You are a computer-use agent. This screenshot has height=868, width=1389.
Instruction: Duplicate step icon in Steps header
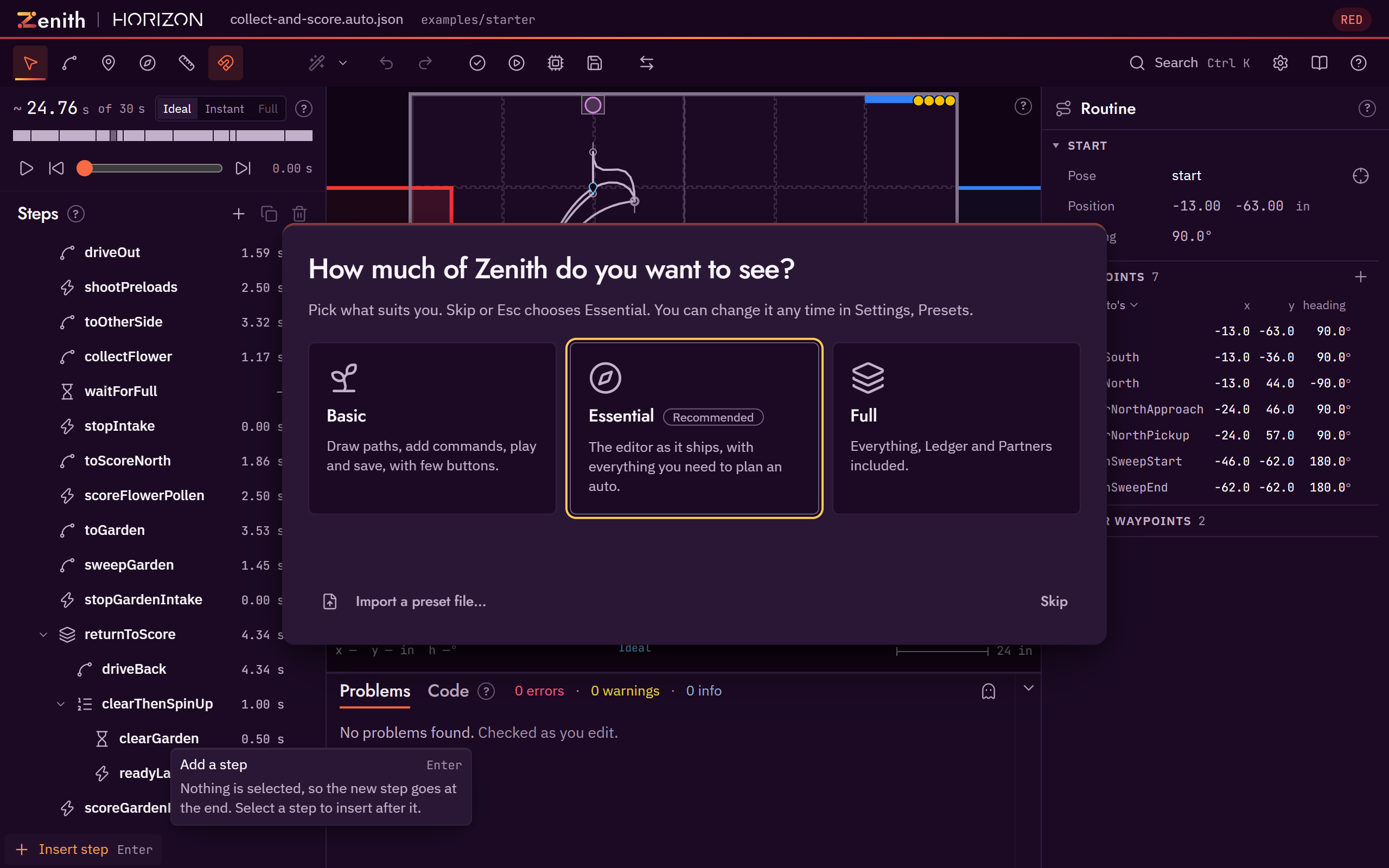coord(269,214)
